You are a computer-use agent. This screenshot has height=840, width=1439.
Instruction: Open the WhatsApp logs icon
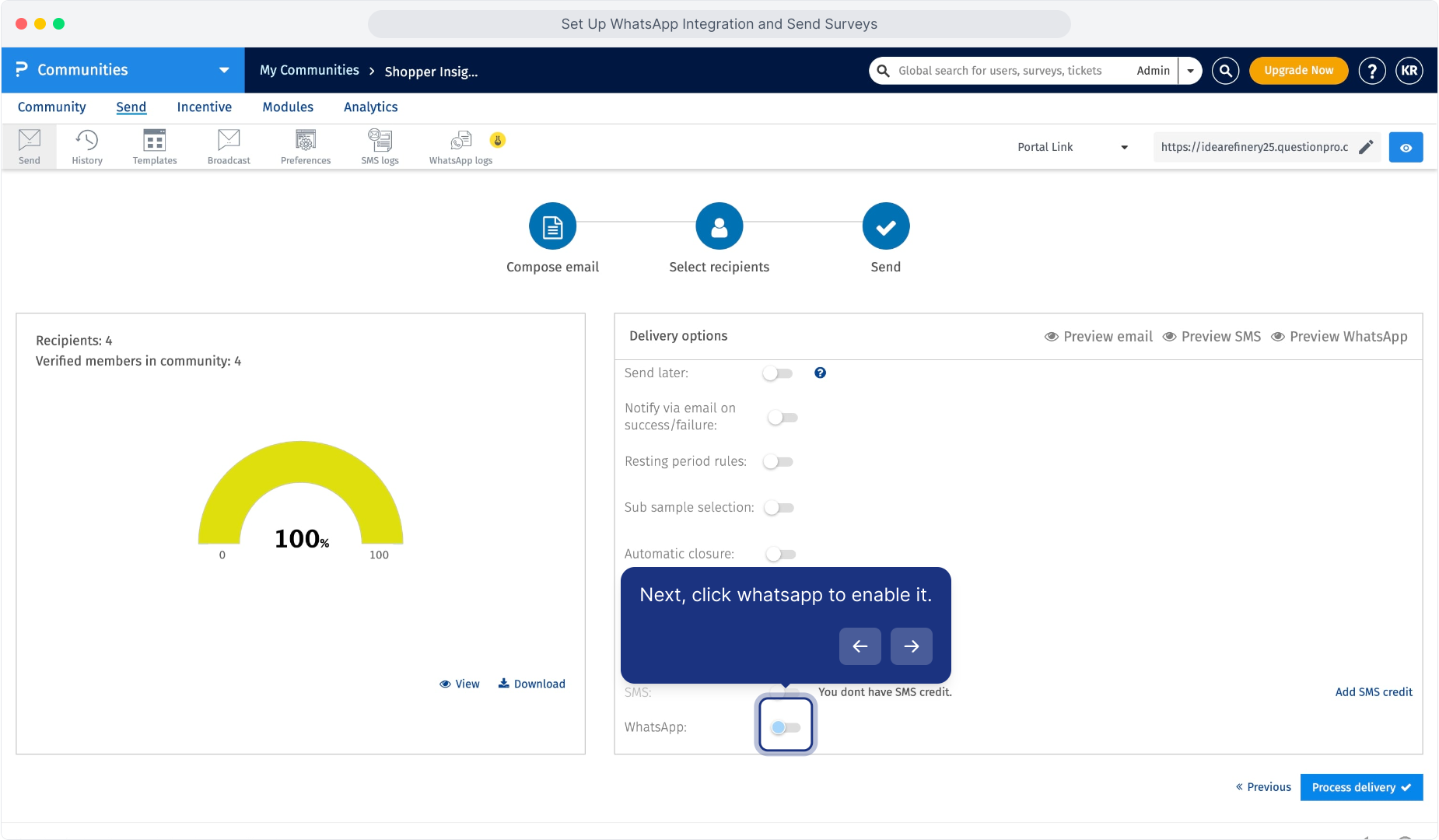click(x=460, y=146)
